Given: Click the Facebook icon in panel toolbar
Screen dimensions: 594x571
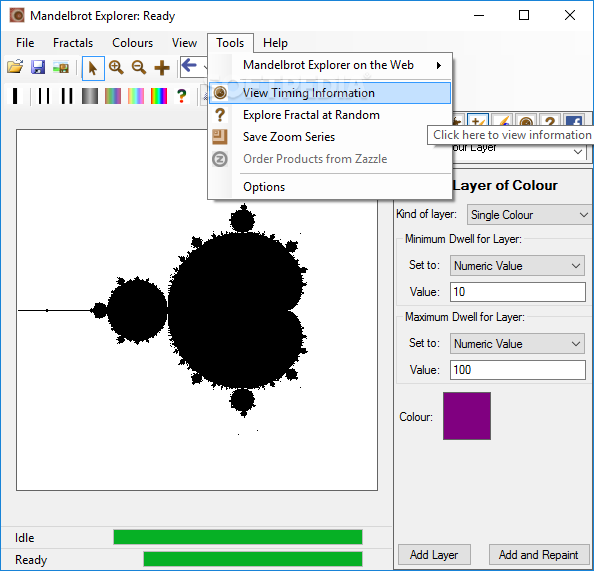Looking at the screenshot, I should 574,121.
